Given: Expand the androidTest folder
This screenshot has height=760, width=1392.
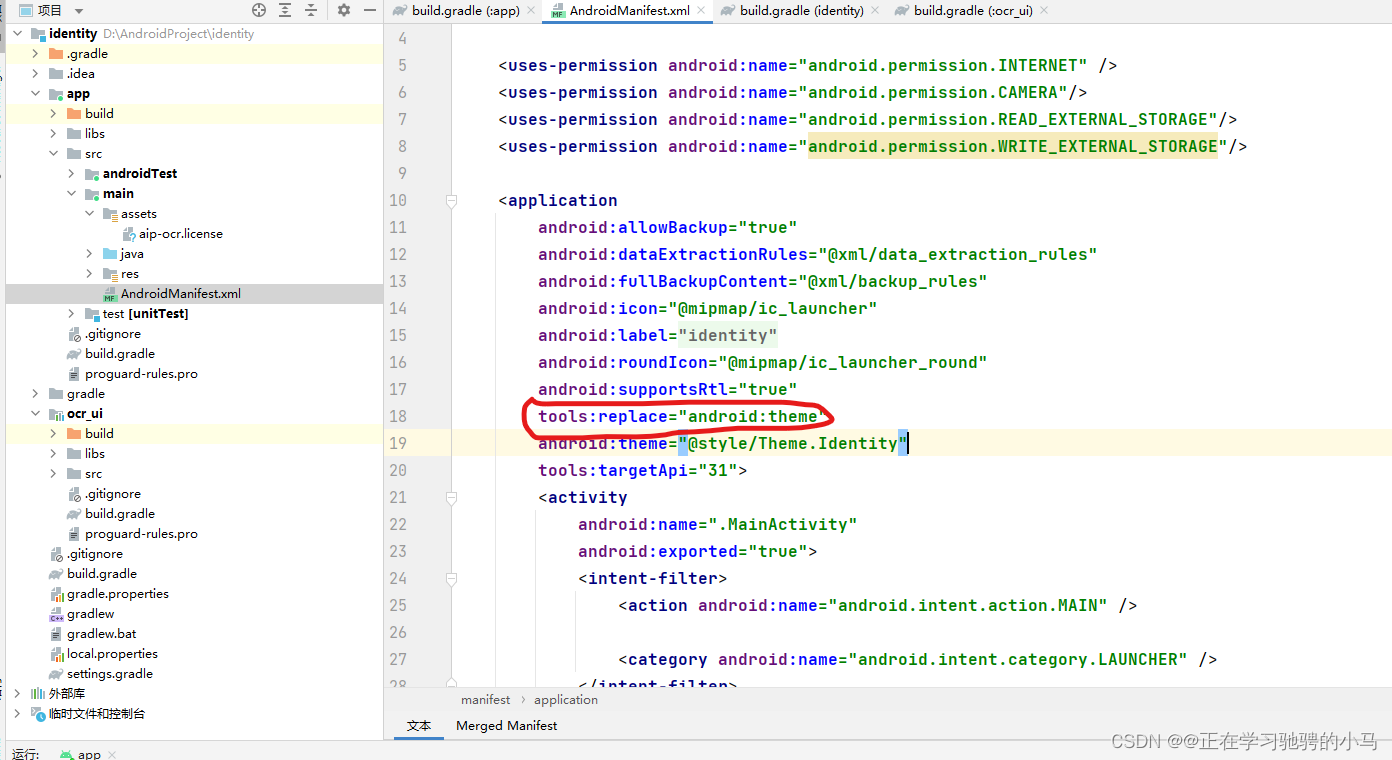Looking at the screenshot, I should [x=71, y=174].
